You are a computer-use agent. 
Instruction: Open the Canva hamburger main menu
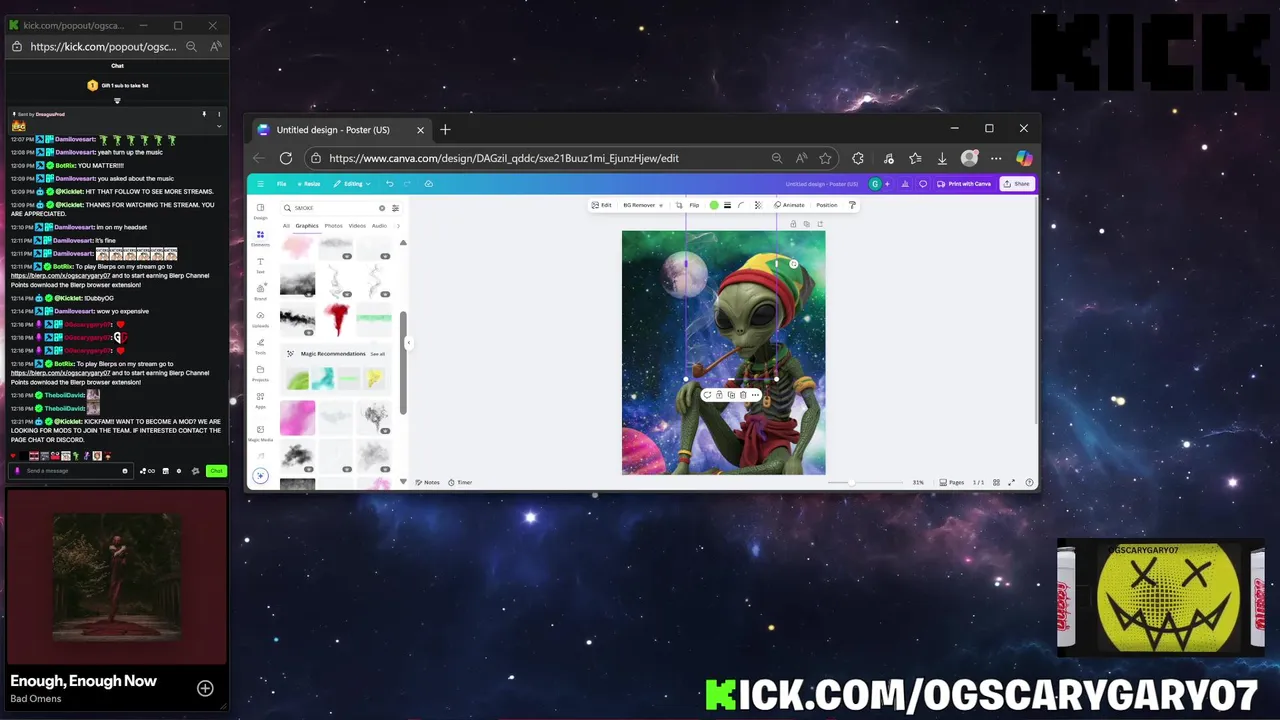pyautogui.click(x=260, y=184)
